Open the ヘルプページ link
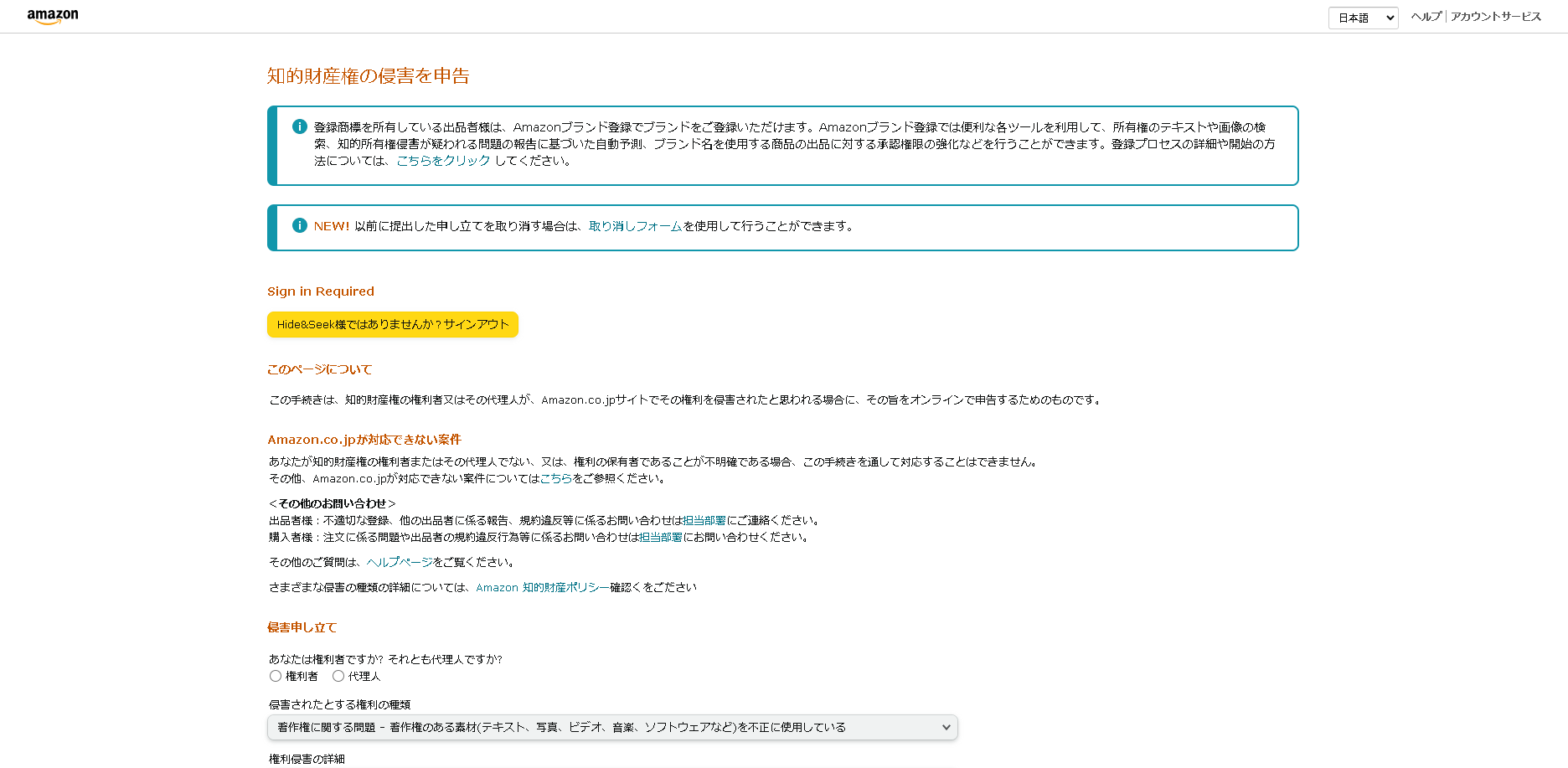 tap(400, 563)
